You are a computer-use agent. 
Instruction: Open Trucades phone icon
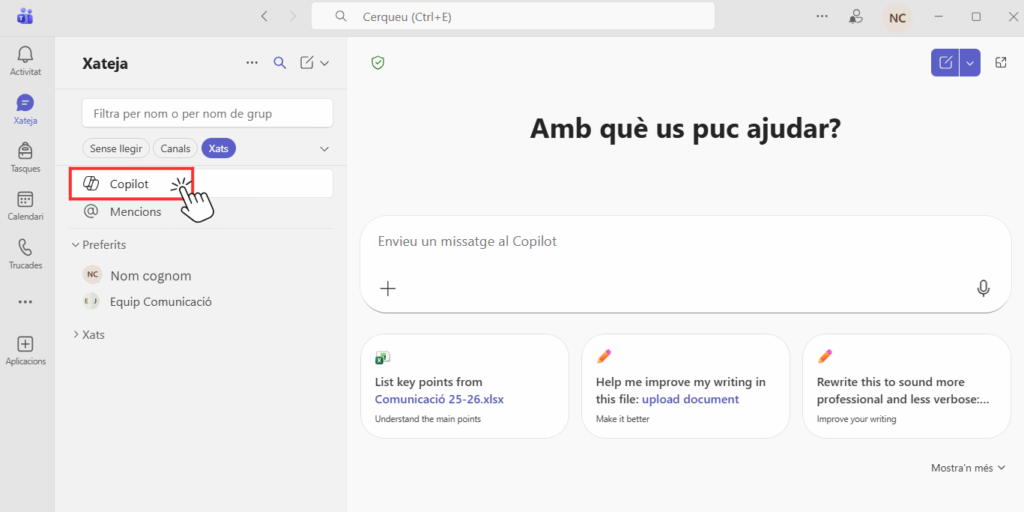[25, 253]
